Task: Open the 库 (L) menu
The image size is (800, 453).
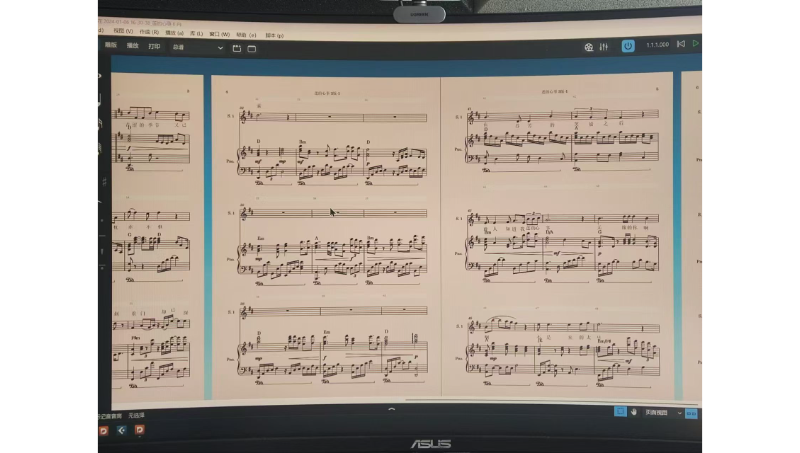Action: click(x=196, y=34)
